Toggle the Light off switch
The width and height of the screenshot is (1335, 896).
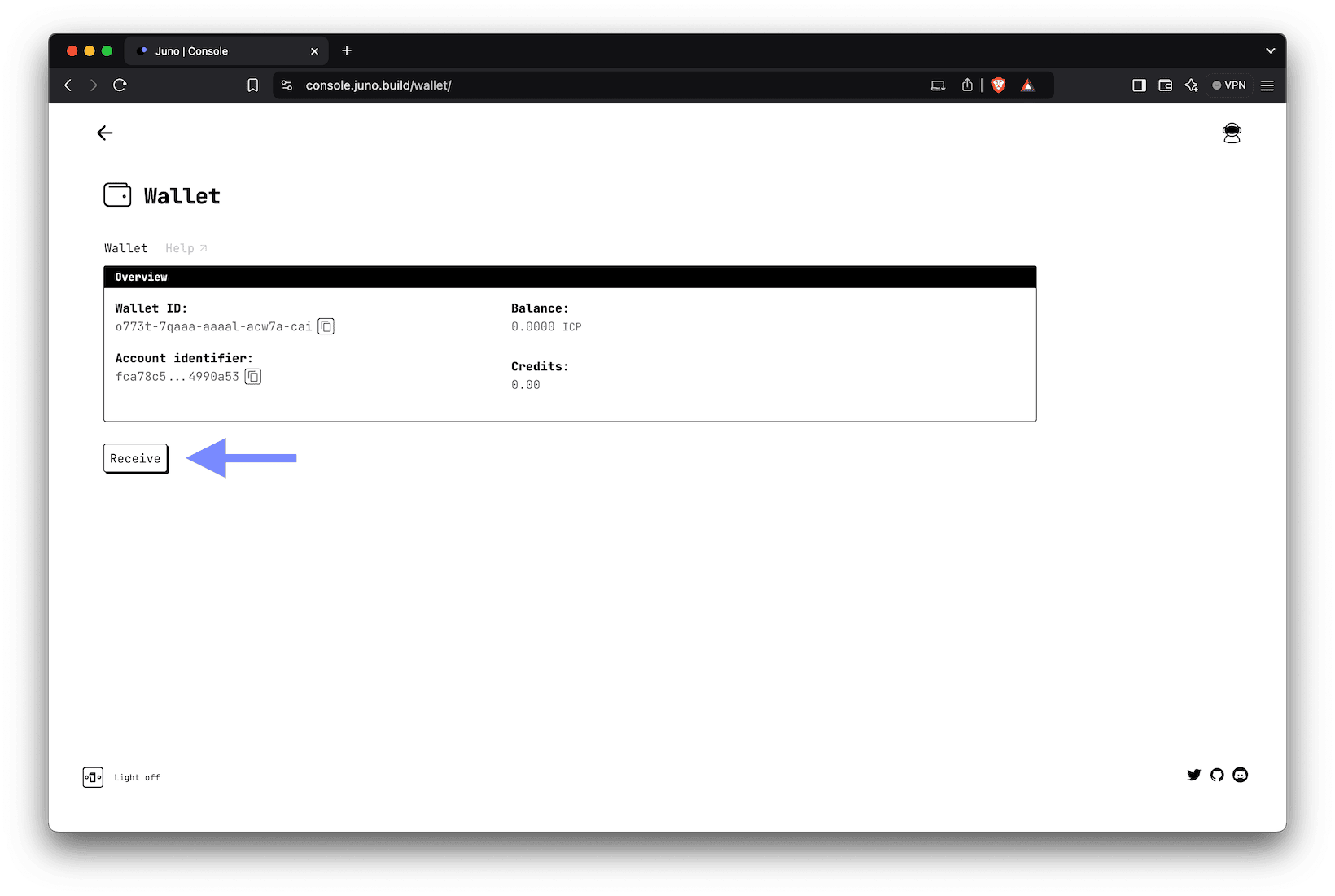click(93, 777)
